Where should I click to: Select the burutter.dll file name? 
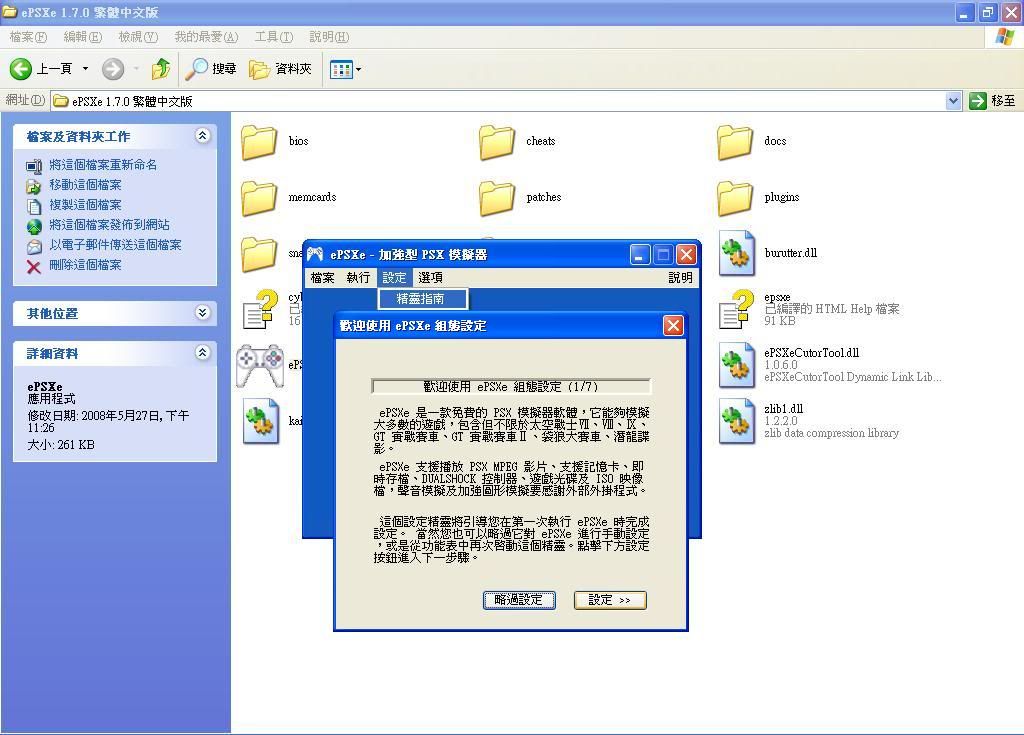point(790,253)
